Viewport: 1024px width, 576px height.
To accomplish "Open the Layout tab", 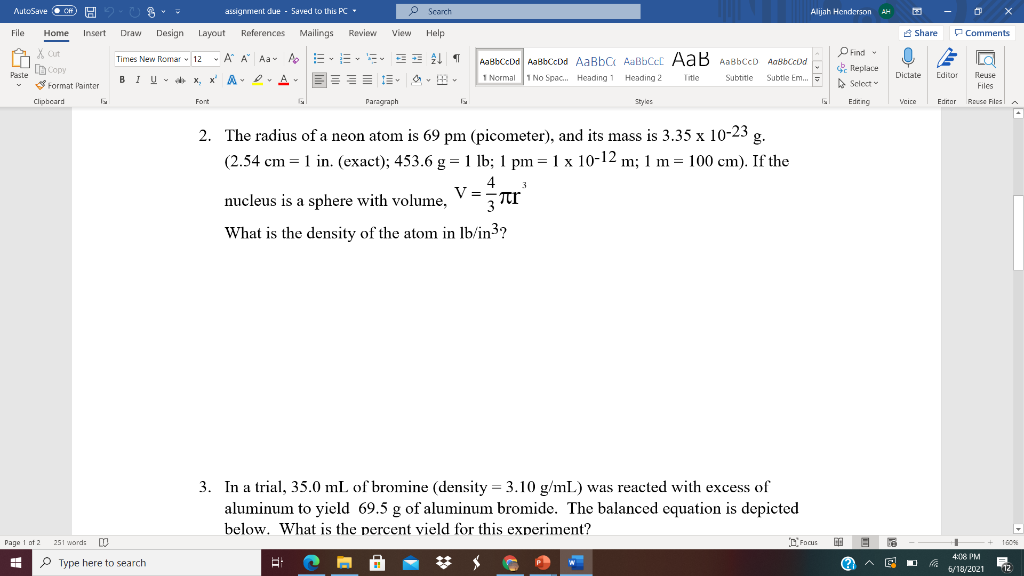I will (x=212, y=33).
